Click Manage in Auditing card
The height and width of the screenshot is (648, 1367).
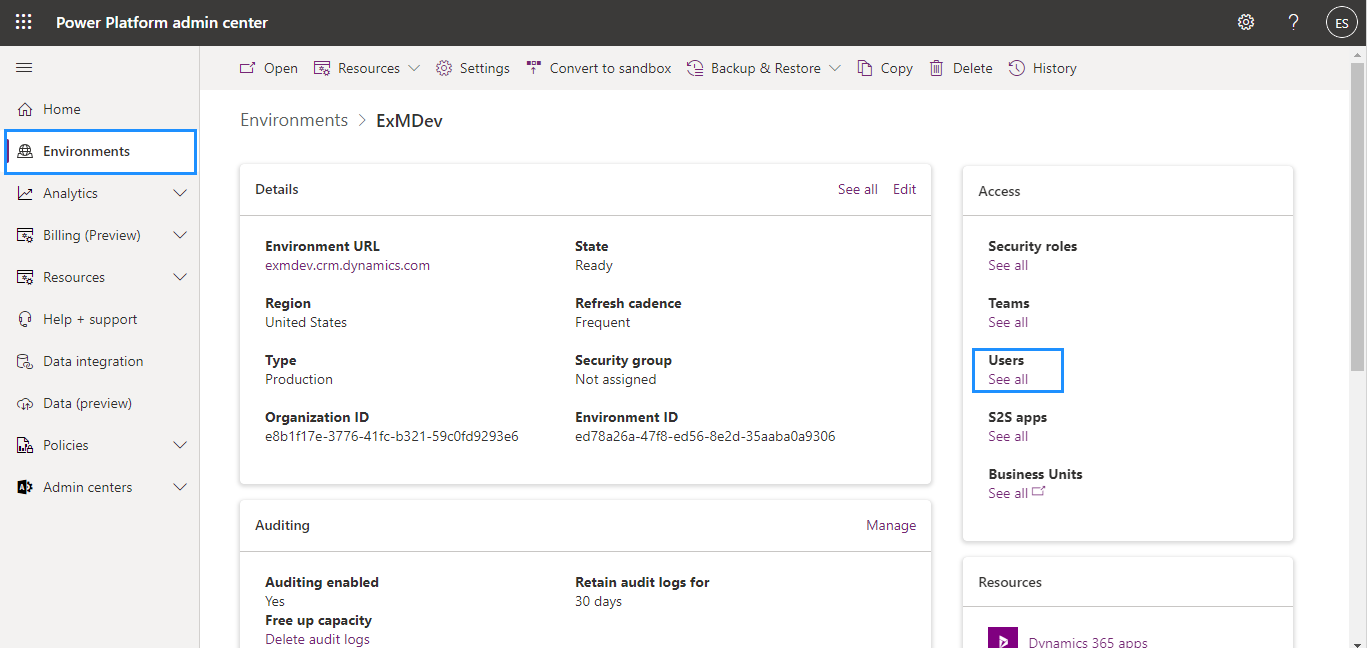point(891,525)
